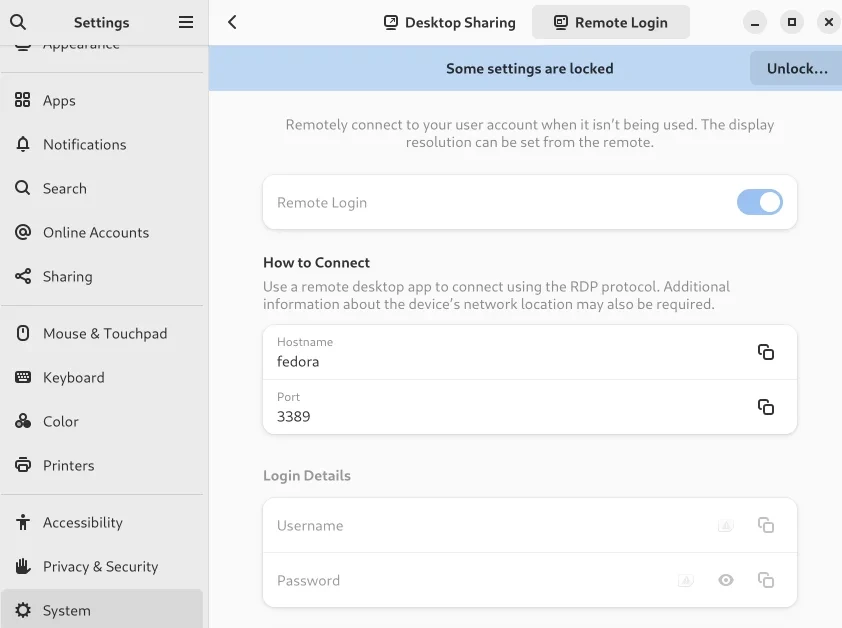Show password with the eye icon
Screen dimensions: 842x628
tap(725, 580)
